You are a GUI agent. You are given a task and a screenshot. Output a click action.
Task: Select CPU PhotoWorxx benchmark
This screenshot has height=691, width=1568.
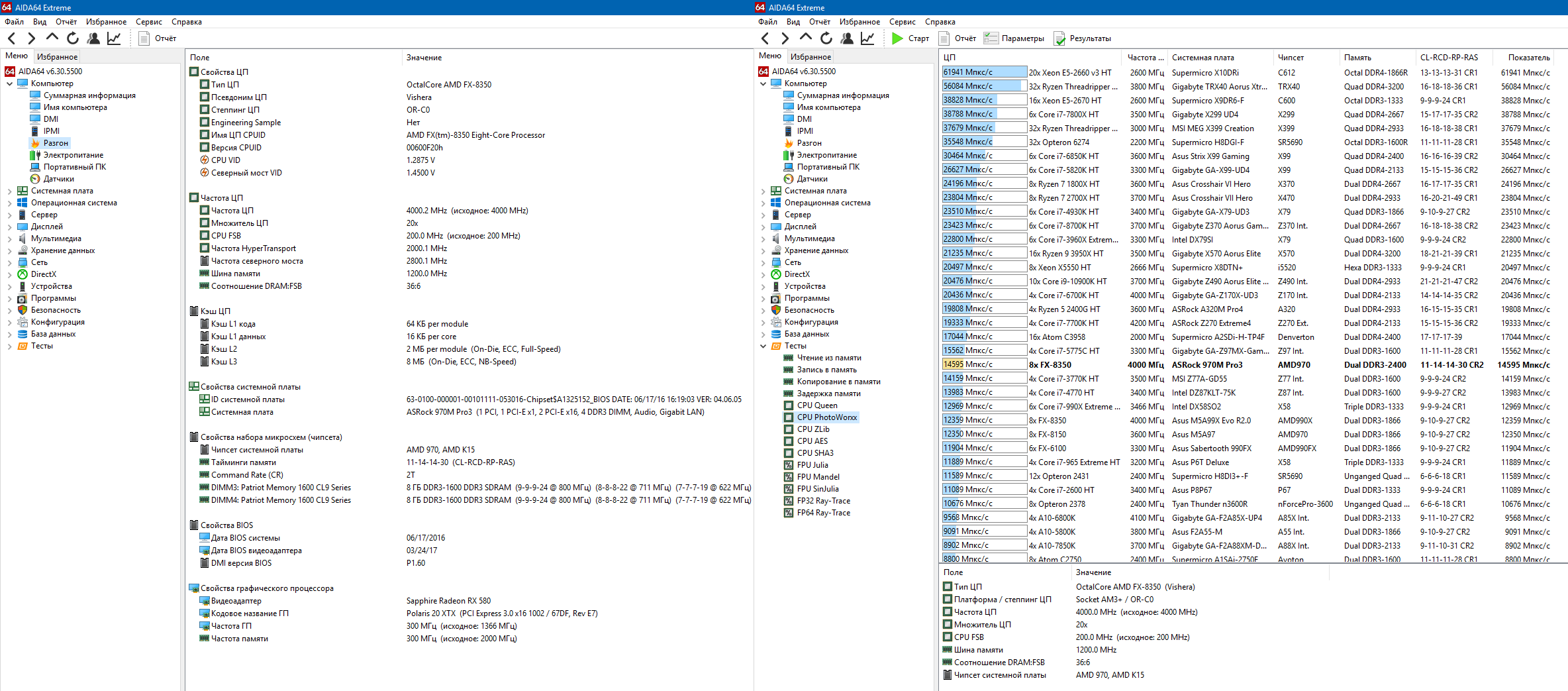[821, 417]
